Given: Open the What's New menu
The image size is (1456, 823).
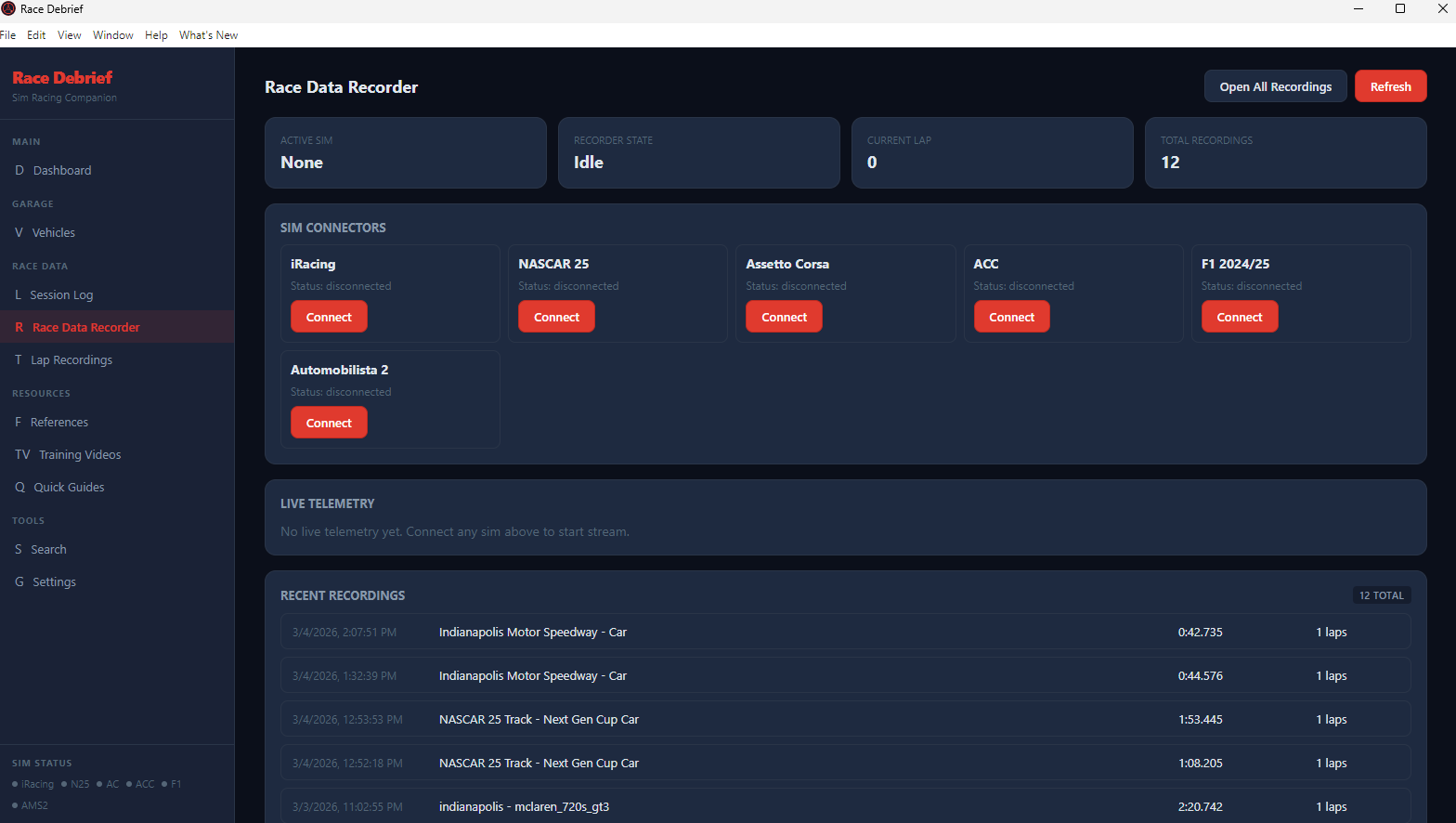Looking at the screenshot, I should (208, 35).
